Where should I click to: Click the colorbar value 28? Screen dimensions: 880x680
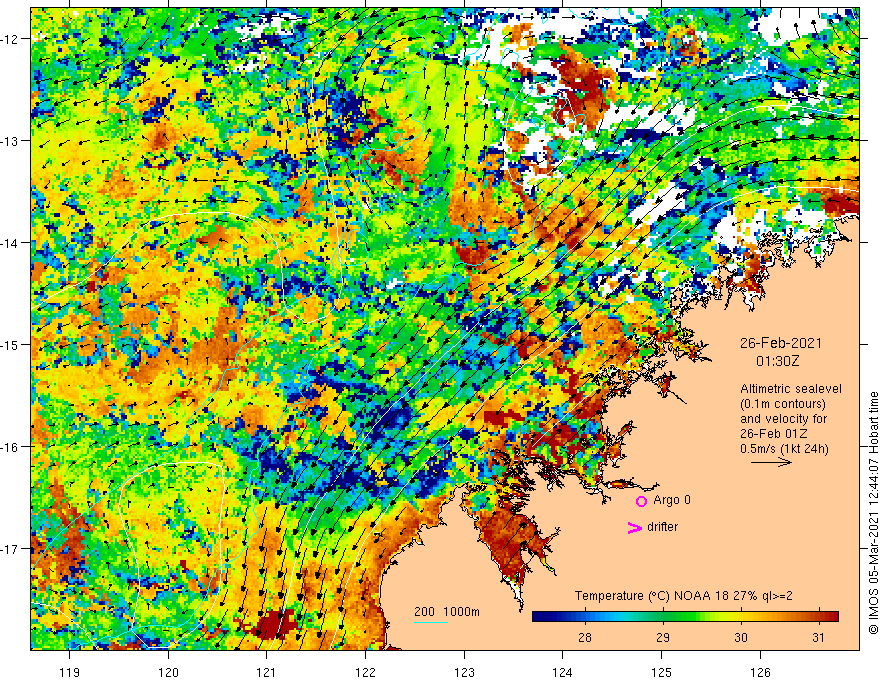tap(584, 637)
